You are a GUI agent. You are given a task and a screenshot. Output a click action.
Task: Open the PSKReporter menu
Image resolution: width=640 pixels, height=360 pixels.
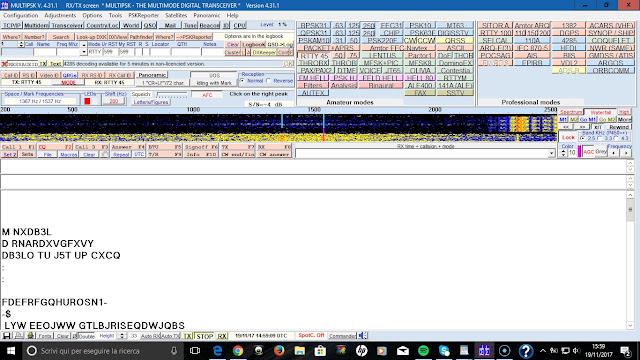click(x=143, y=16)
